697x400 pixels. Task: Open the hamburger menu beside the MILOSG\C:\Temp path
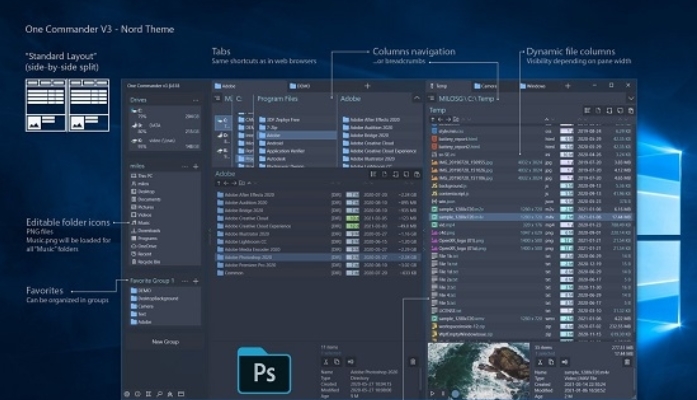point(431,98)
